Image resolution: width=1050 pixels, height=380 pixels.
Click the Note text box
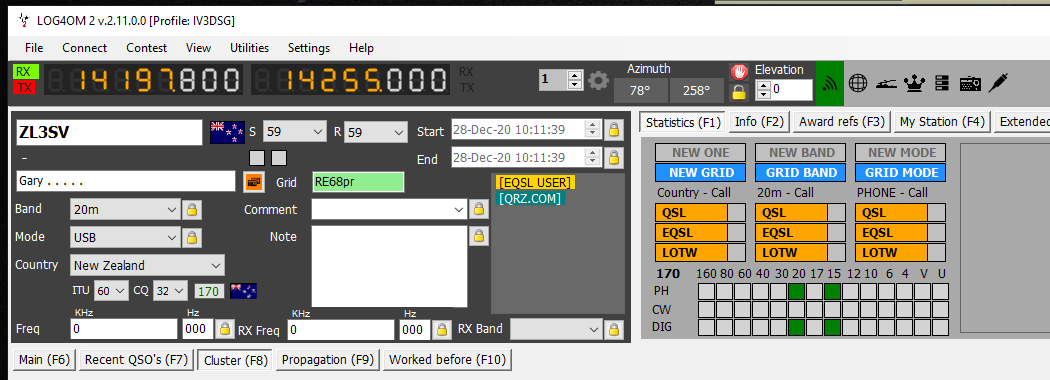(389, 266)
